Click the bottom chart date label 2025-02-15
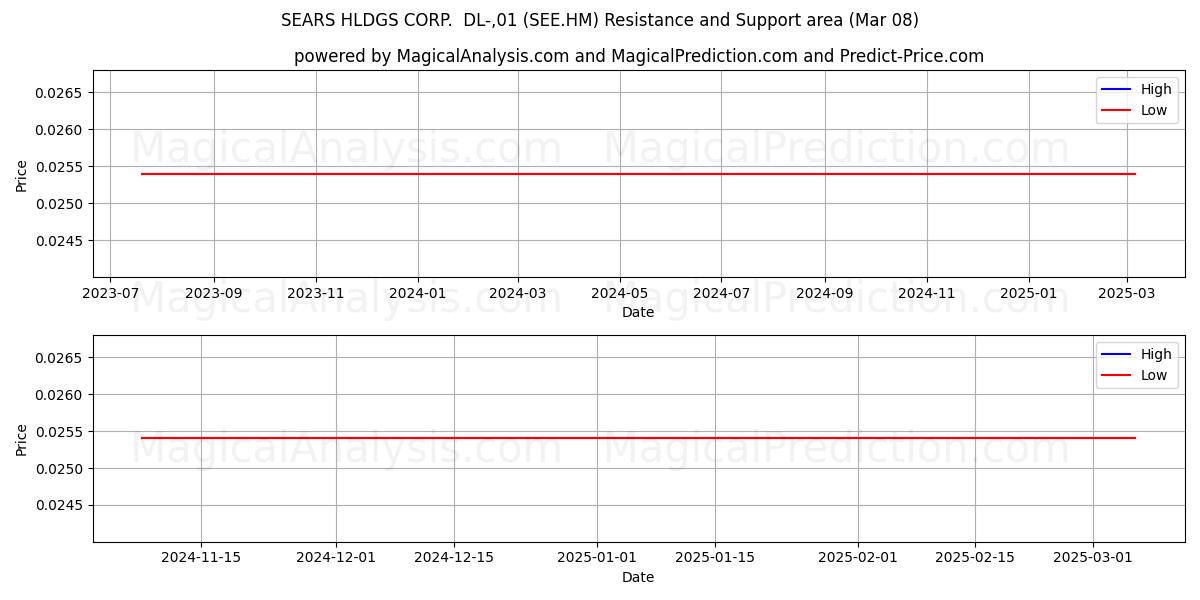This screenshot has width=1200, height=600. (976, 558)
